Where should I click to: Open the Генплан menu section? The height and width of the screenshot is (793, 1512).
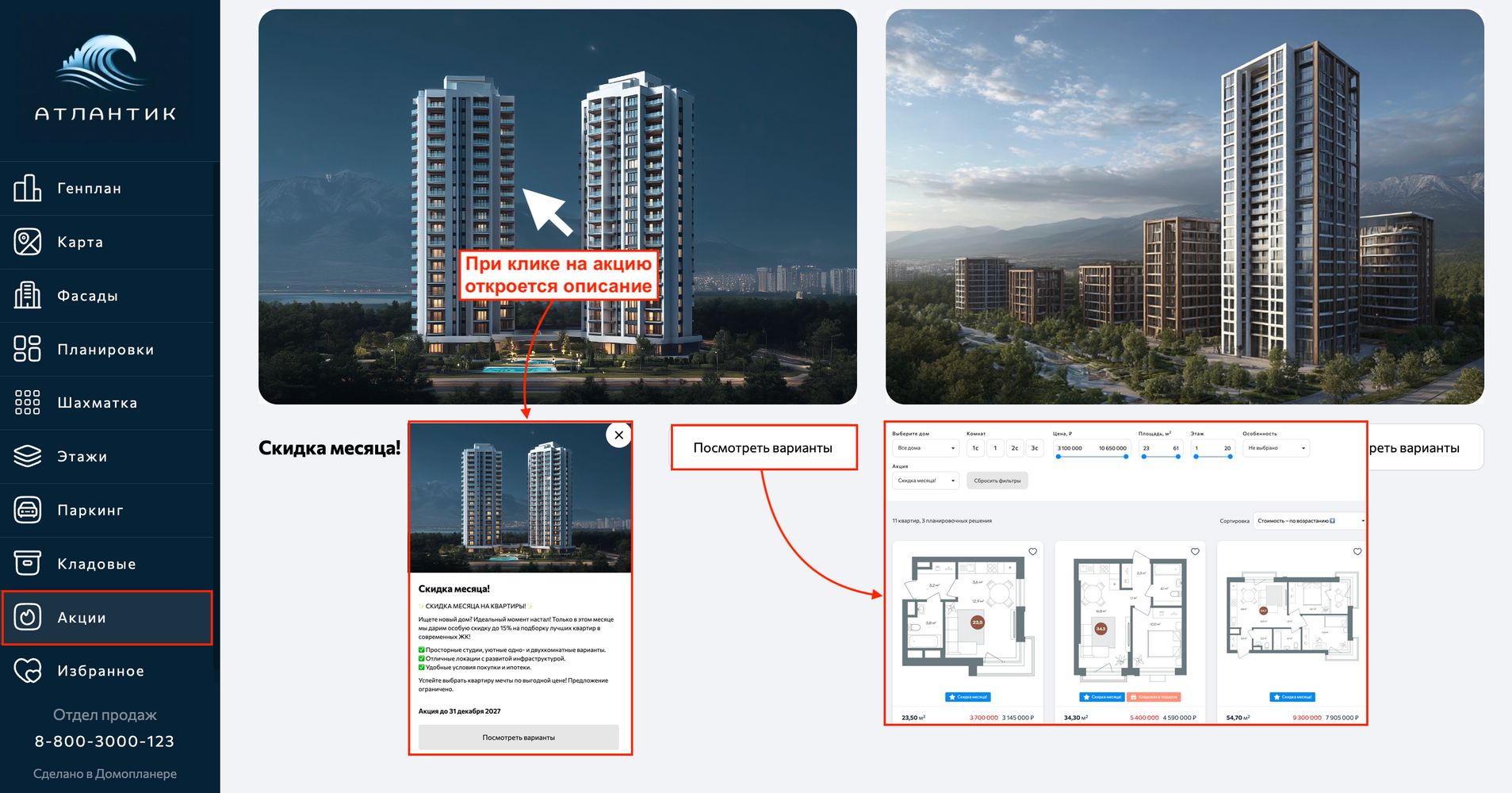tap(107, 188)
